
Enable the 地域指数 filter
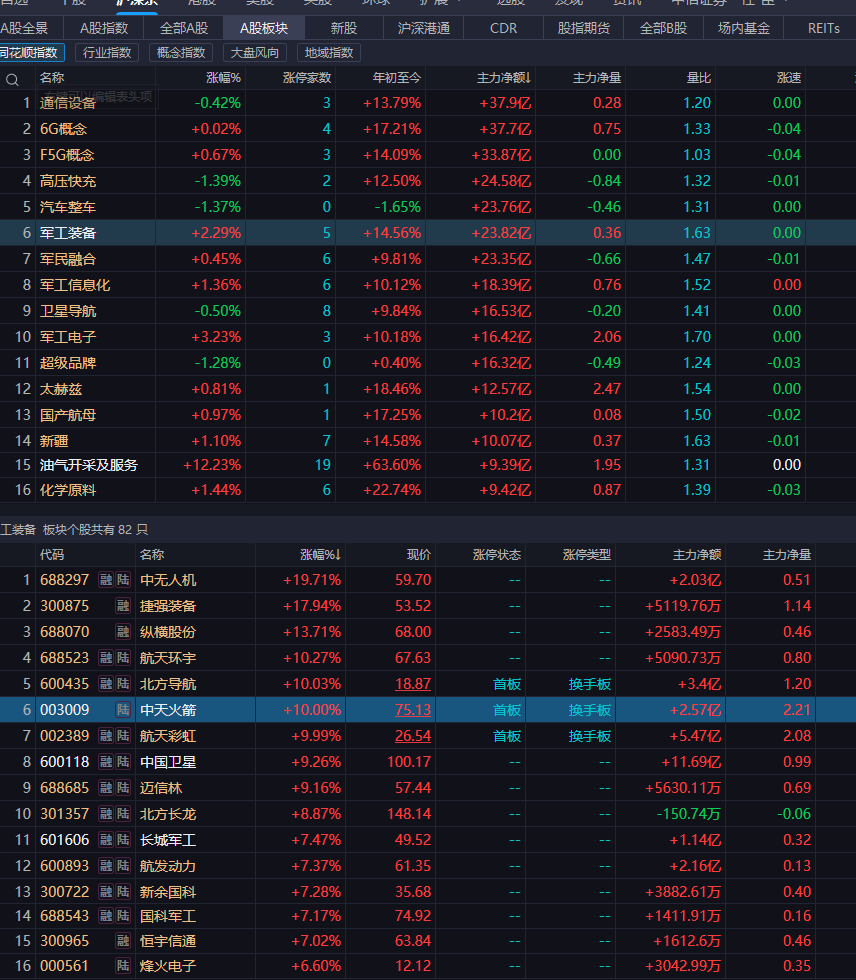[x=329, y=53]
